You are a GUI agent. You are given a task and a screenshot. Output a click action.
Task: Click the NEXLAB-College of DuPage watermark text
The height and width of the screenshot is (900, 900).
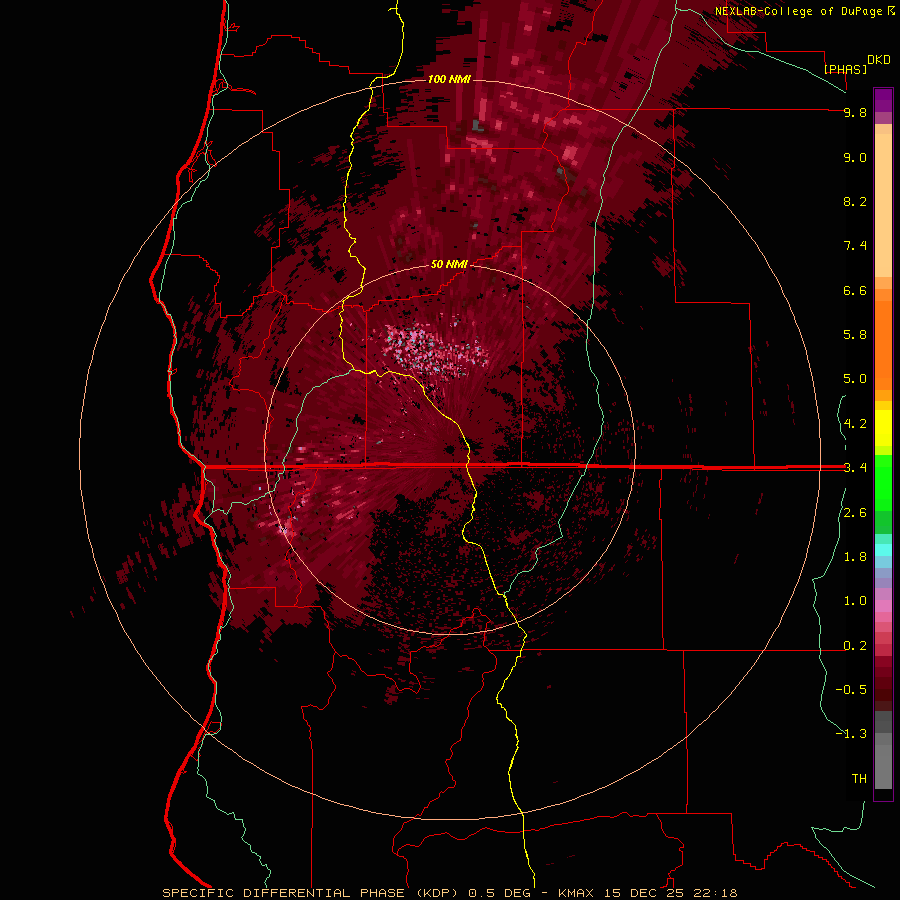(804, 11)
